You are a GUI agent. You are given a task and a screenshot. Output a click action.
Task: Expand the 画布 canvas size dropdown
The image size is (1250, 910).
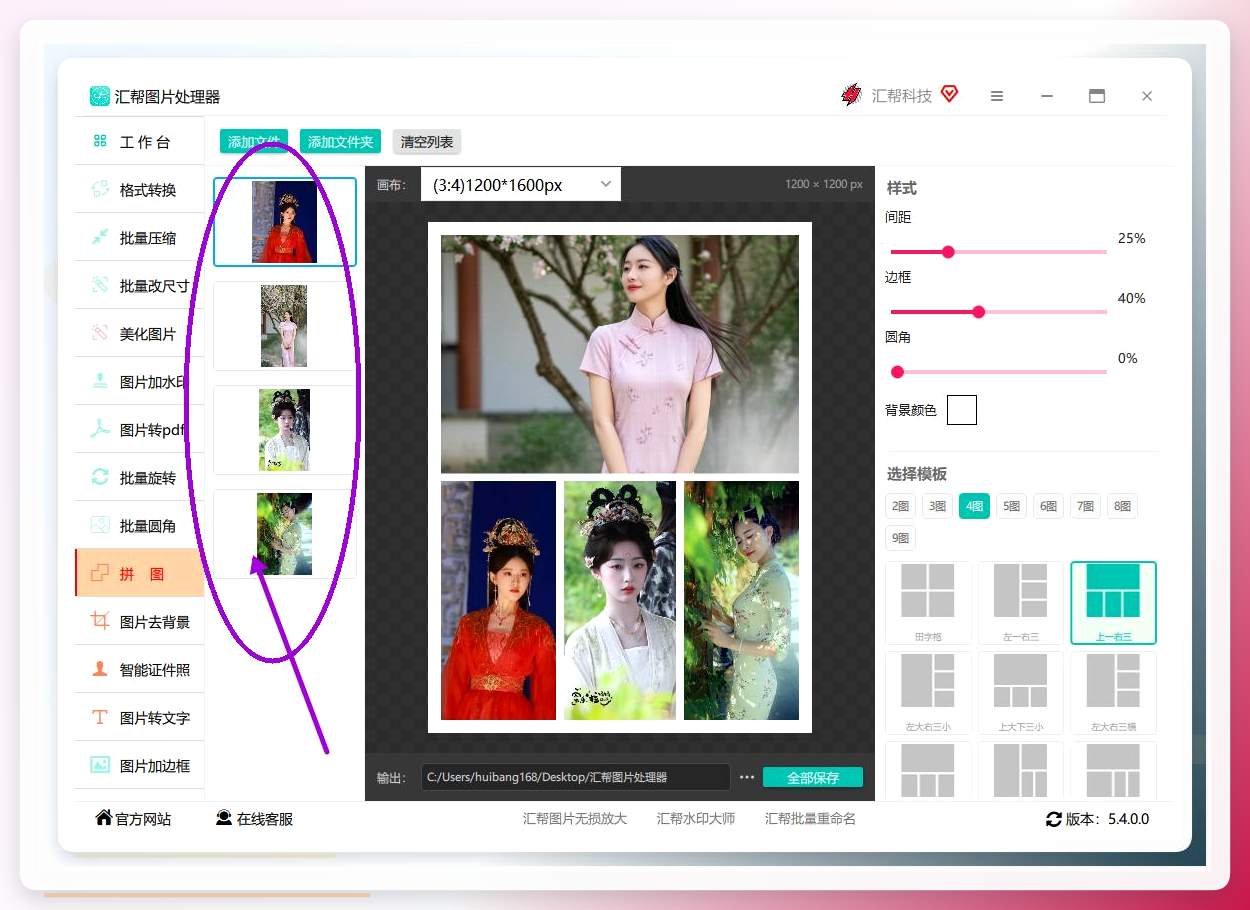pos(521,185)
